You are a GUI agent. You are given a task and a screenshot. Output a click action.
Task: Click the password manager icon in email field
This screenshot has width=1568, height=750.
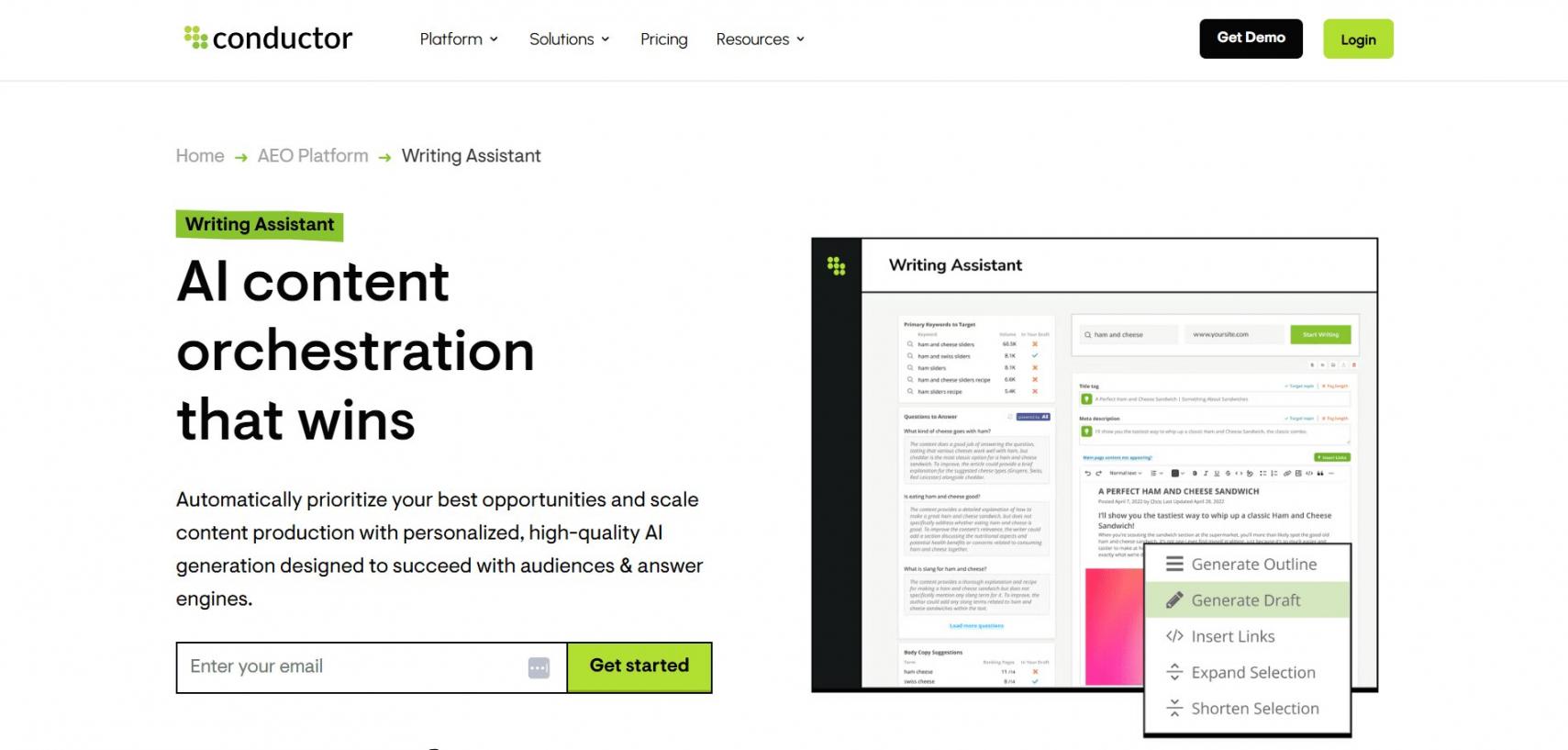point(539,668)
